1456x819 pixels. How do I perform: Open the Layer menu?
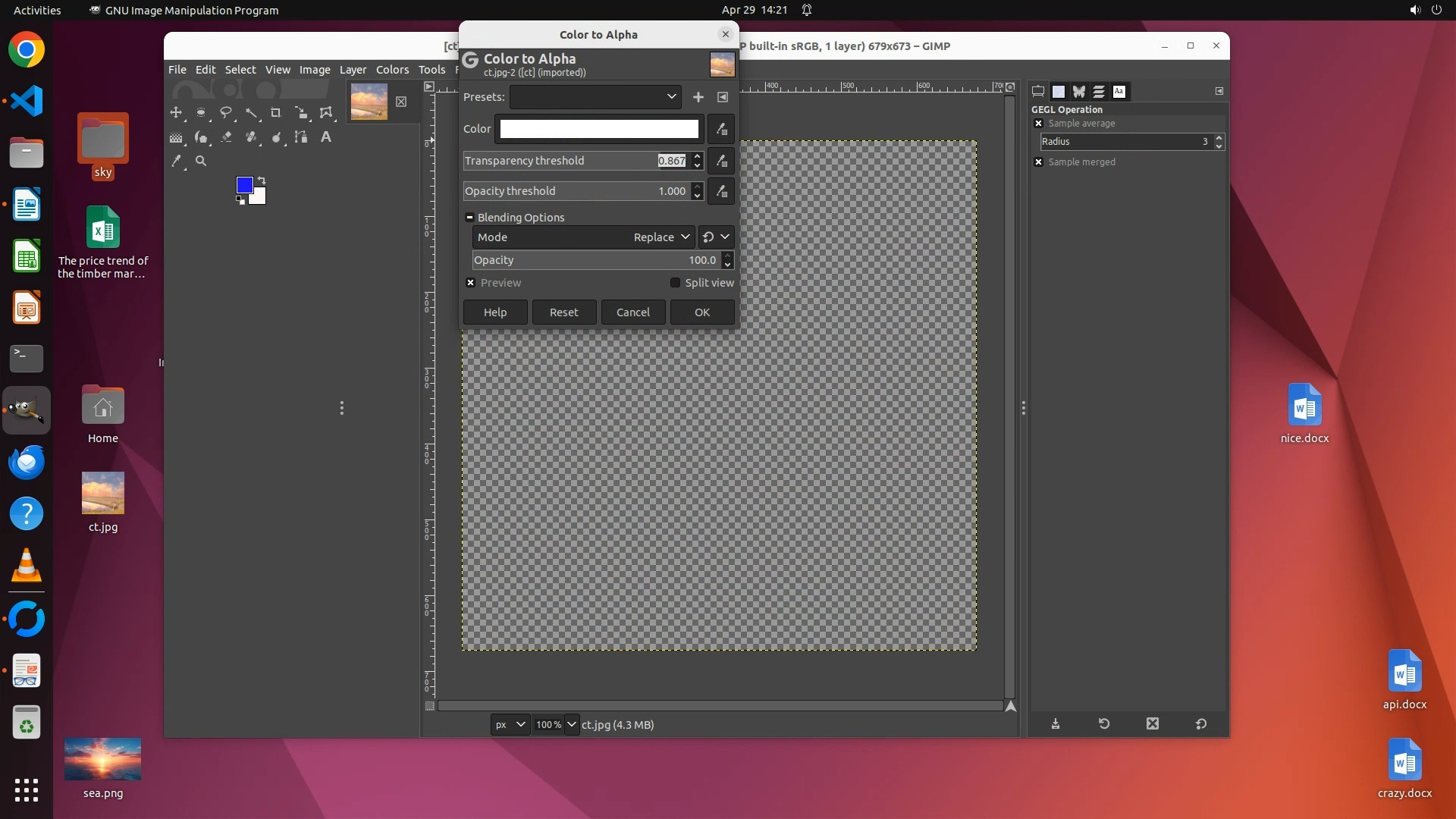tap(353, 70)
